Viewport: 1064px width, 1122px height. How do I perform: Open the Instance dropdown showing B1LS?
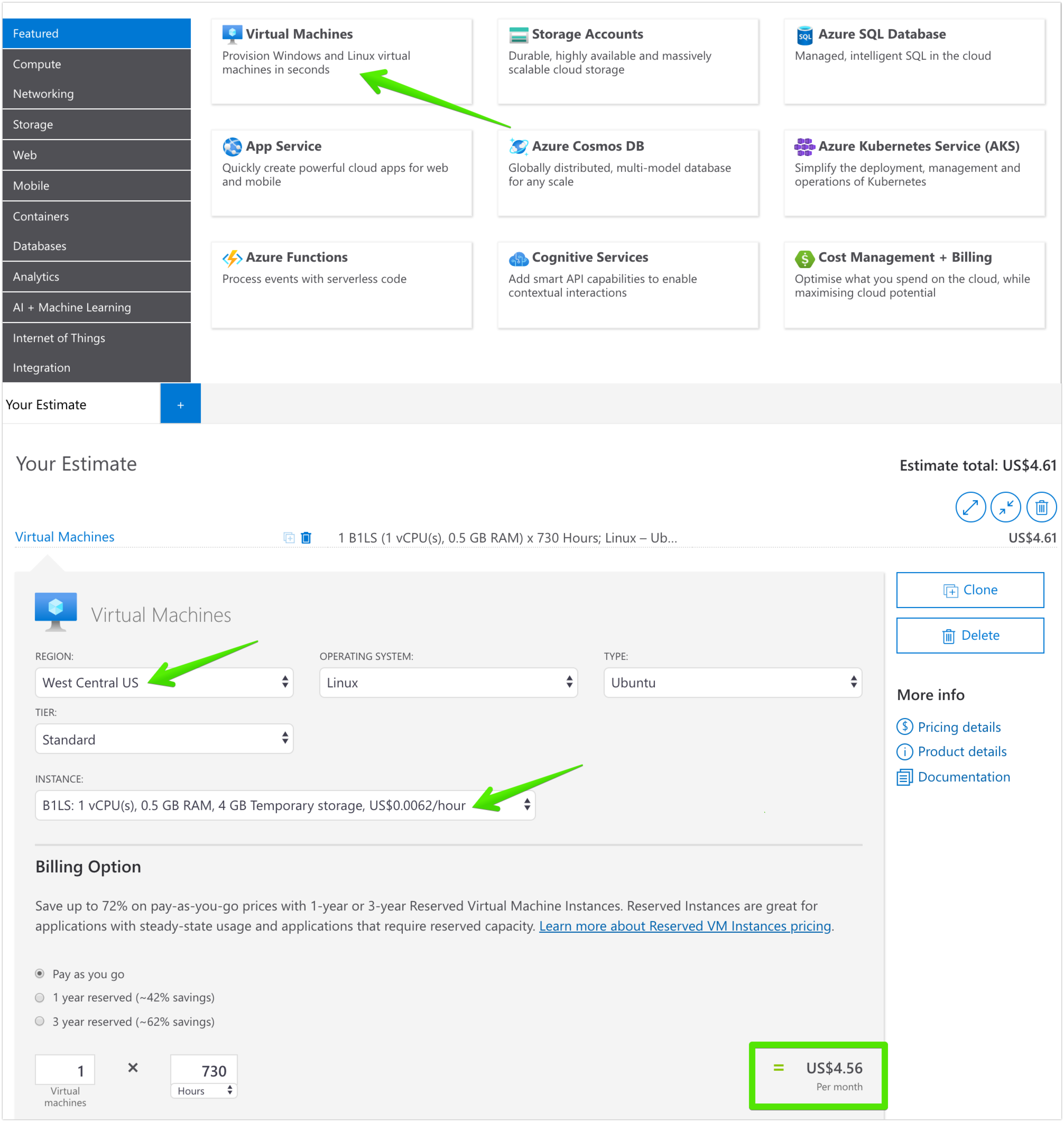[285, 805]
